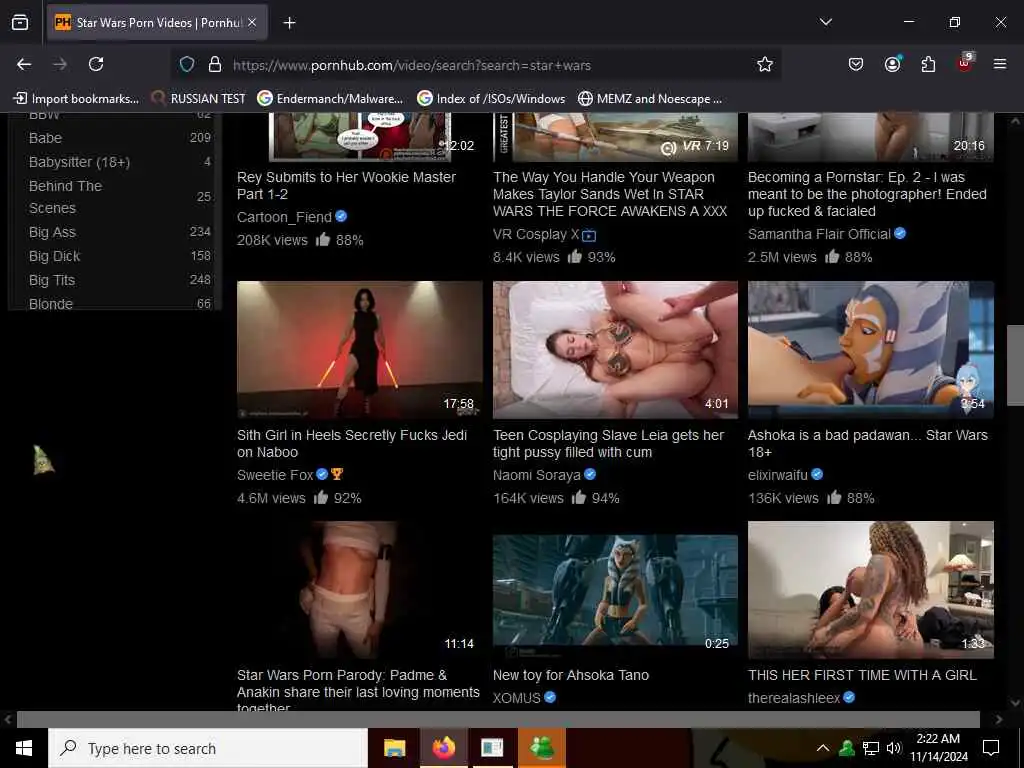This screenshot has width=1024, height=768.
Task: Click the forward navigation arrow
Action: point(60,64)
